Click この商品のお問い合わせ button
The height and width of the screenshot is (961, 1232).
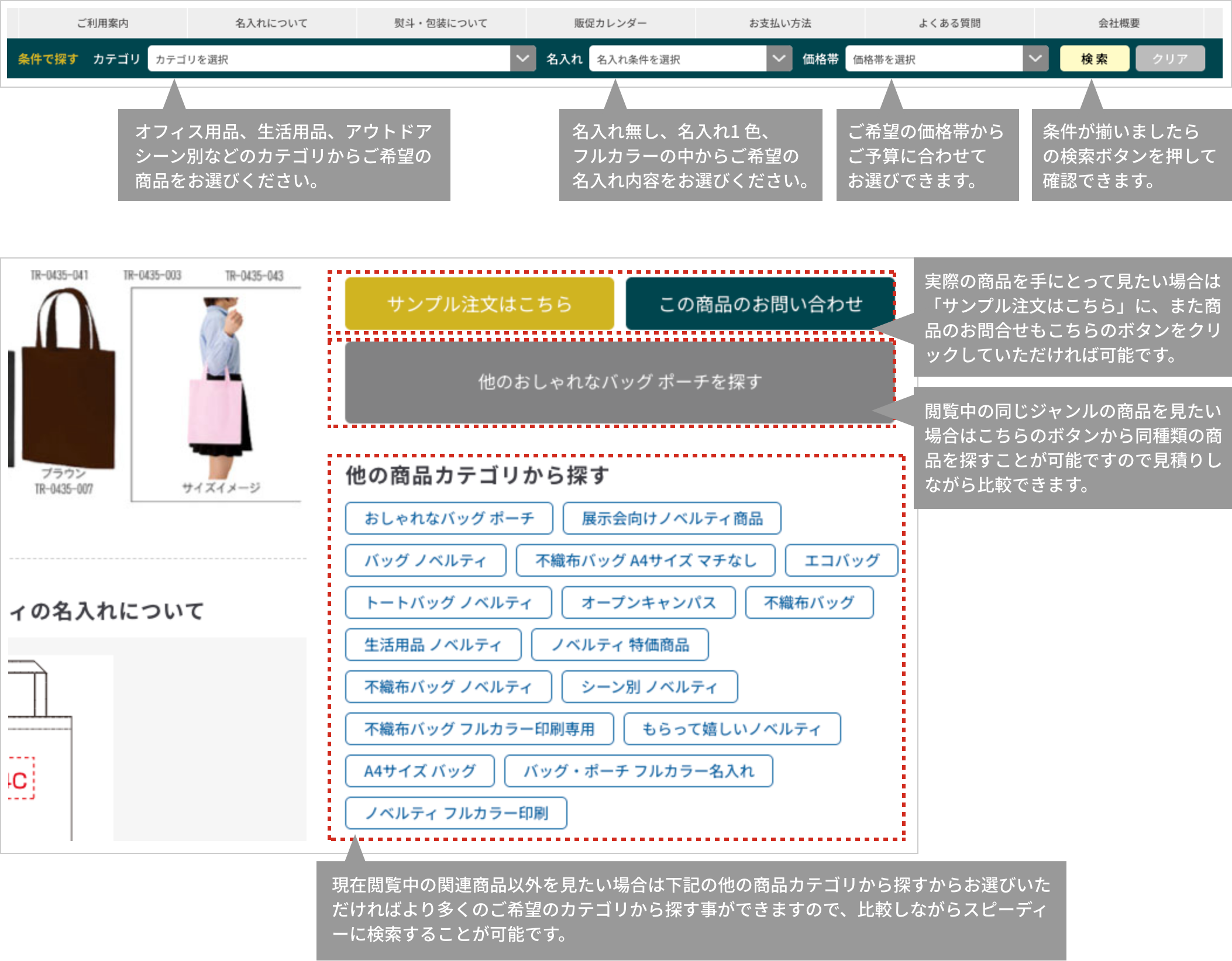pyautogui.click(x=760, y=304)
